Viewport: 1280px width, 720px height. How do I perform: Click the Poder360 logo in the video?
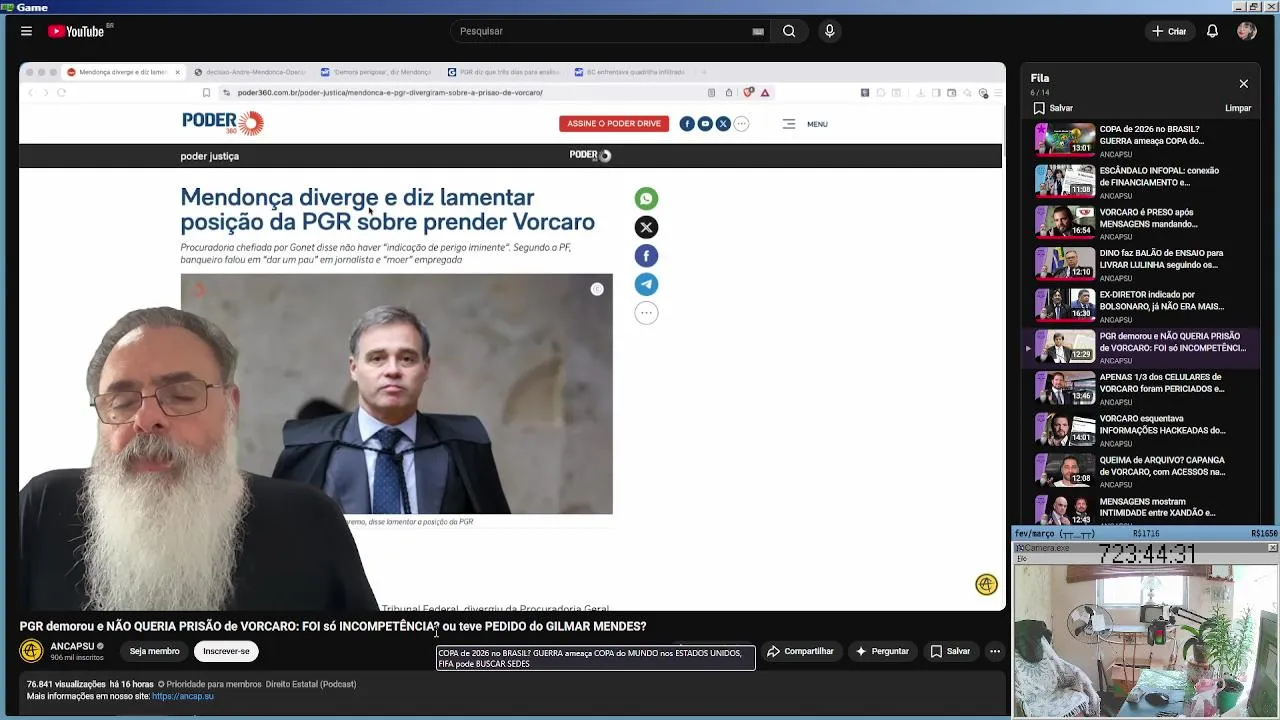[222, 123]
